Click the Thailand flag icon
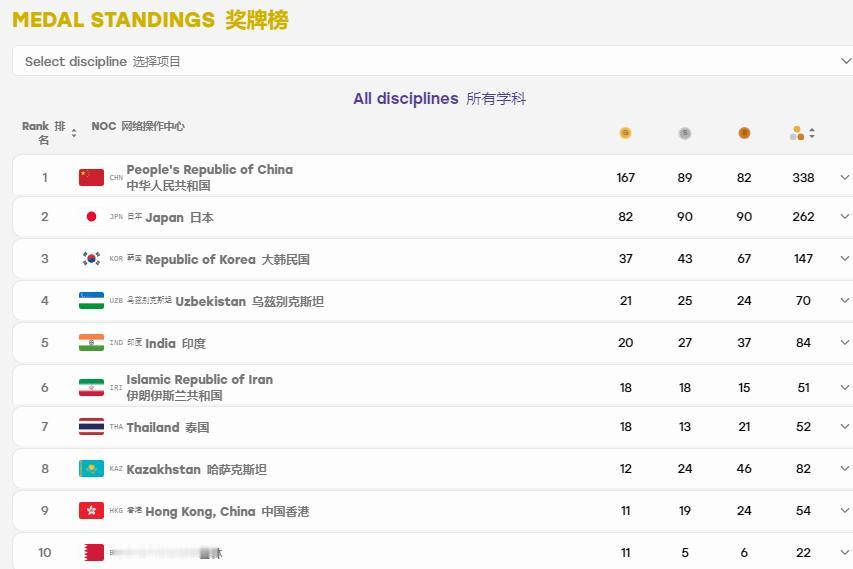Viewport: 853px width, 569px height. point(91,426)
